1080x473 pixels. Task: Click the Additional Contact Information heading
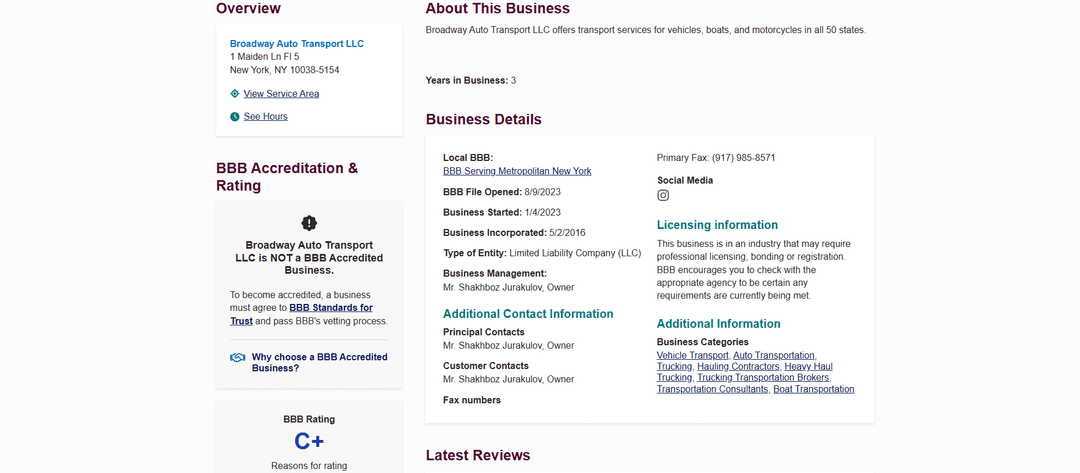[x=528, y=314]
